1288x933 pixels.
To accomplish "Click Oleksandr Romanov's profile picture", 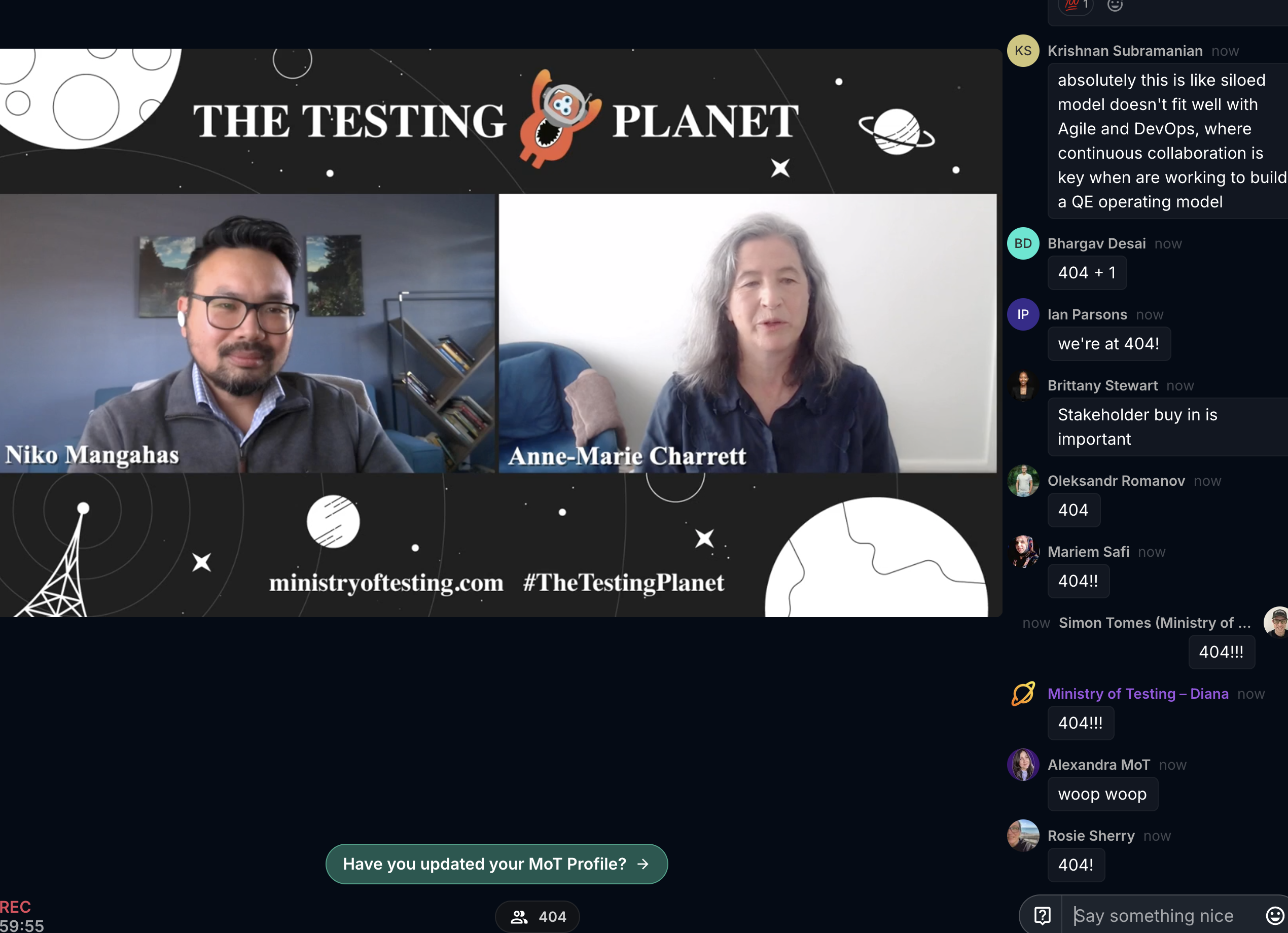I will click(x=1023, y=481).
